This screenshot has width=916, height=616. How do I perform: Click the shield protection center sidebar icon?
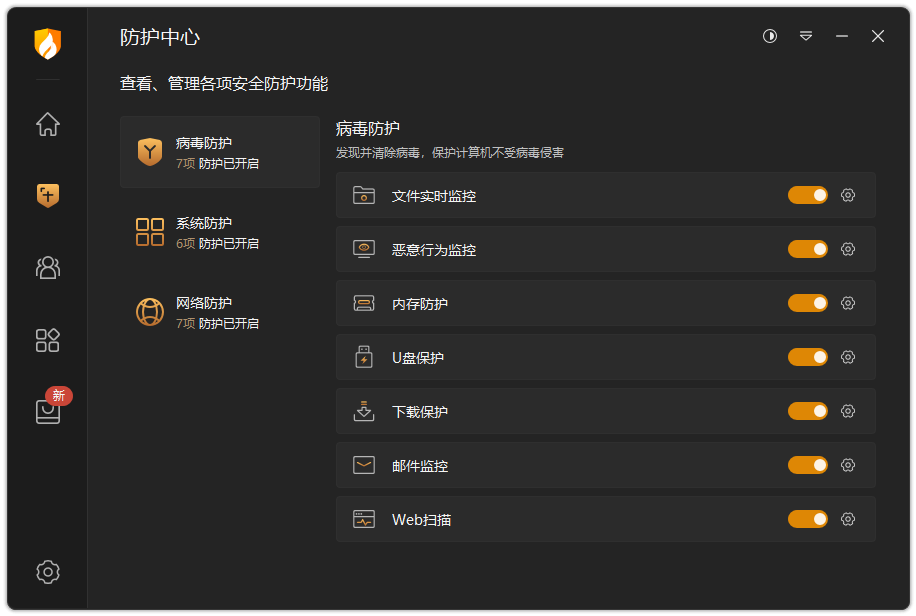pyautogui.click(x=48, y=196)
